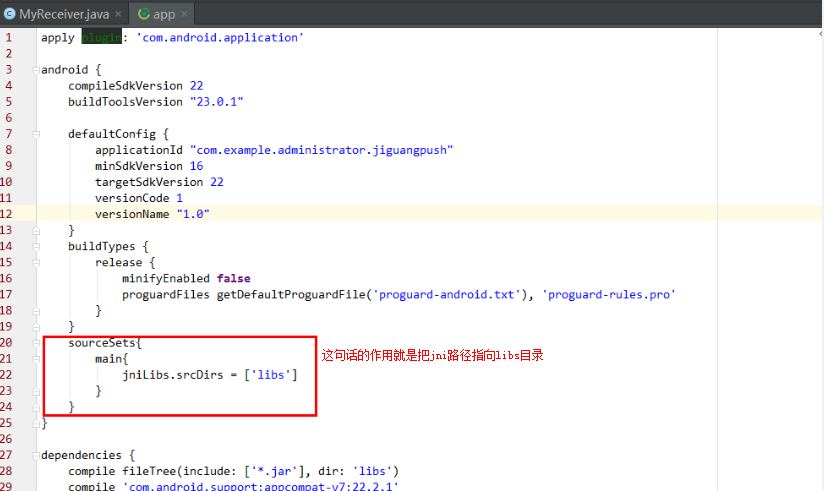Click the 'false' keyword after minifyEnabled
The image size is (824, 491).
click(234, 278)
